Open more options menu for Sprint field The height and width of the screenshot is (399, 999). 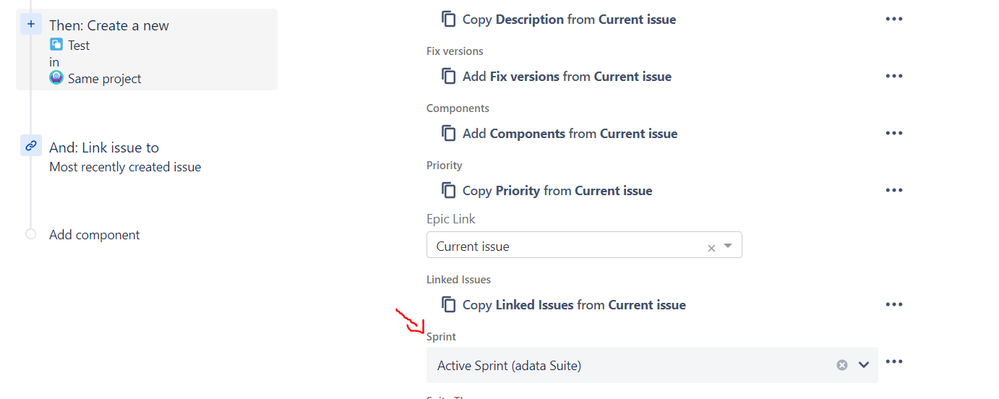(894, 362)
